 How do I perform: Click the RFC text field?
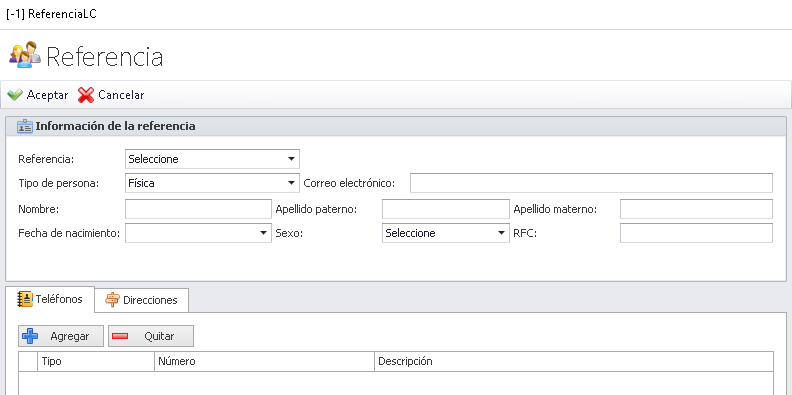pyautogui.click(x=697, y=233)
